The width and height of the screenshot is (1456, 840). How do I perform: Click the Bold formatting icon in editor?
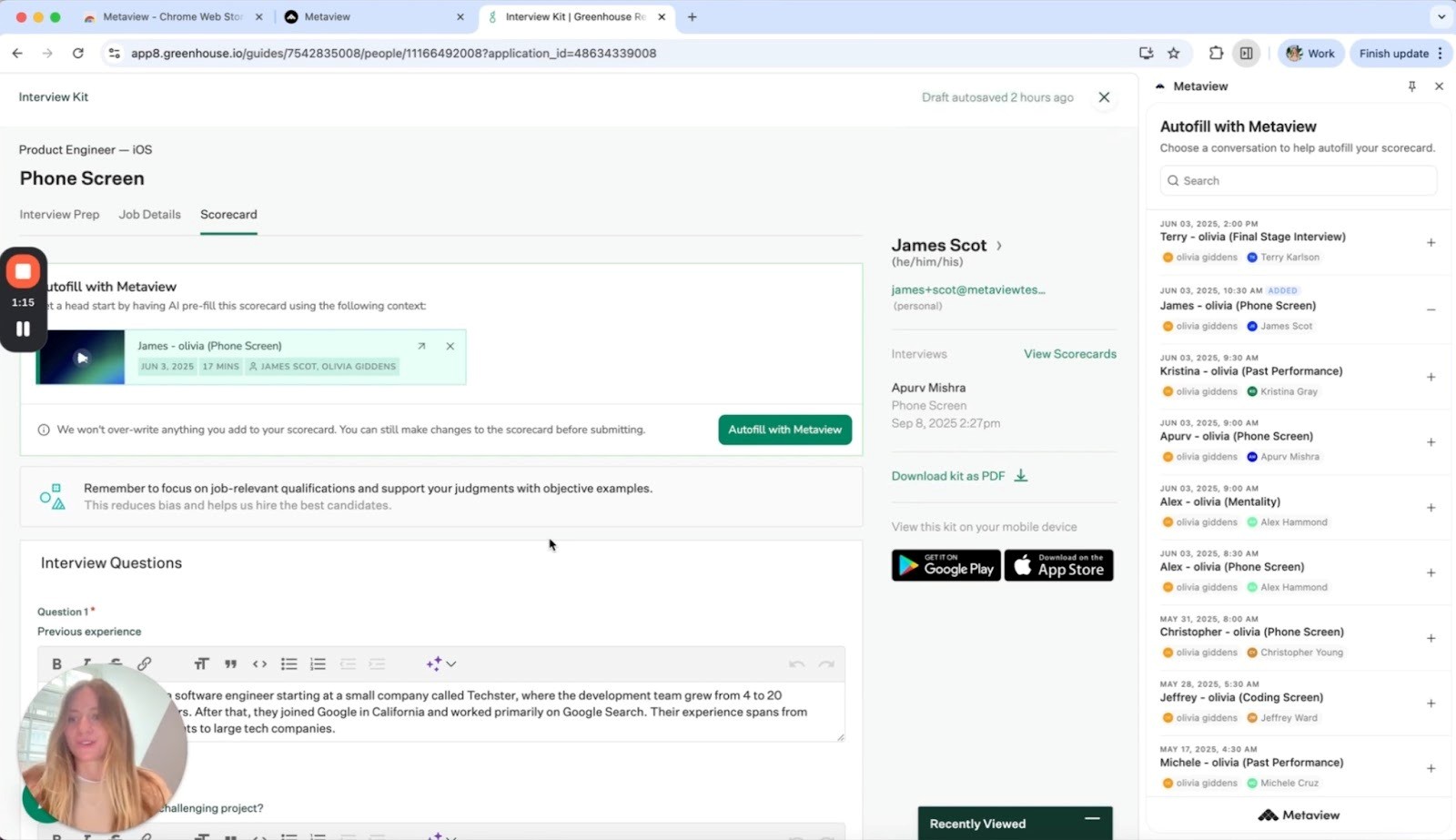(x=56, y=664)
